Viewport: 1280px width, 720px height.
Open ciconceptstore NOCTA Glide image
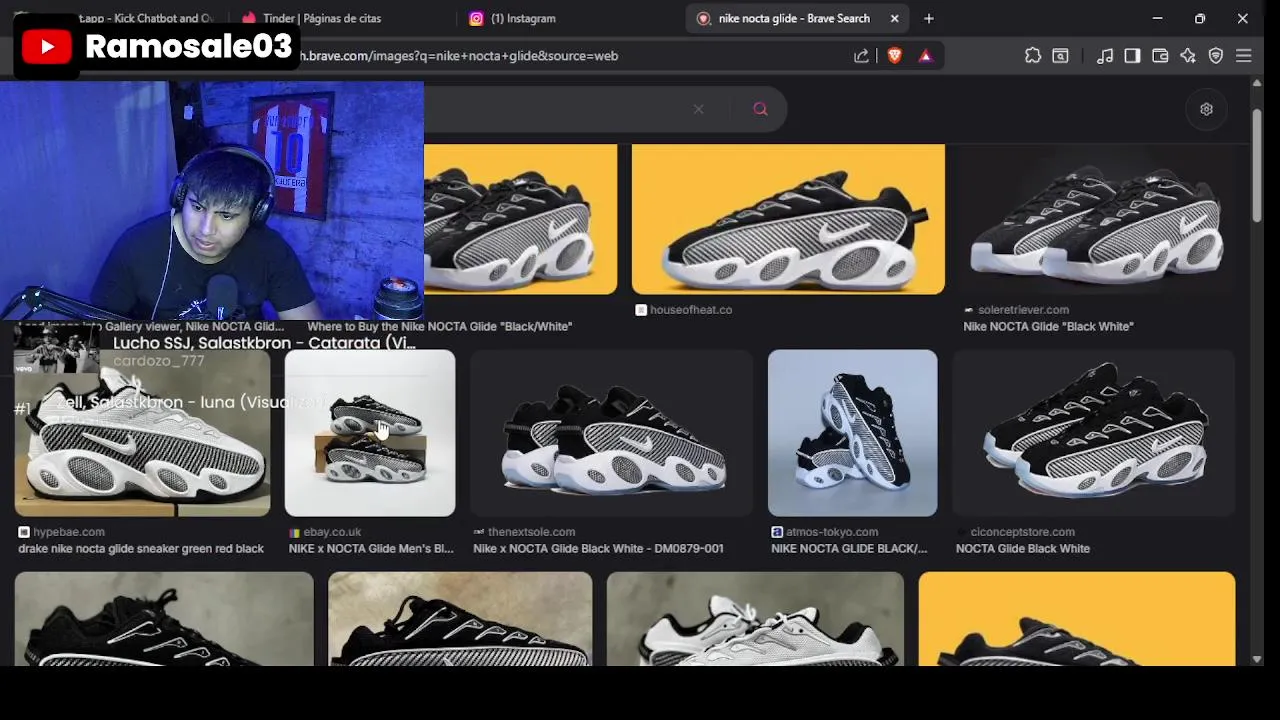(x=1094, y=433)
